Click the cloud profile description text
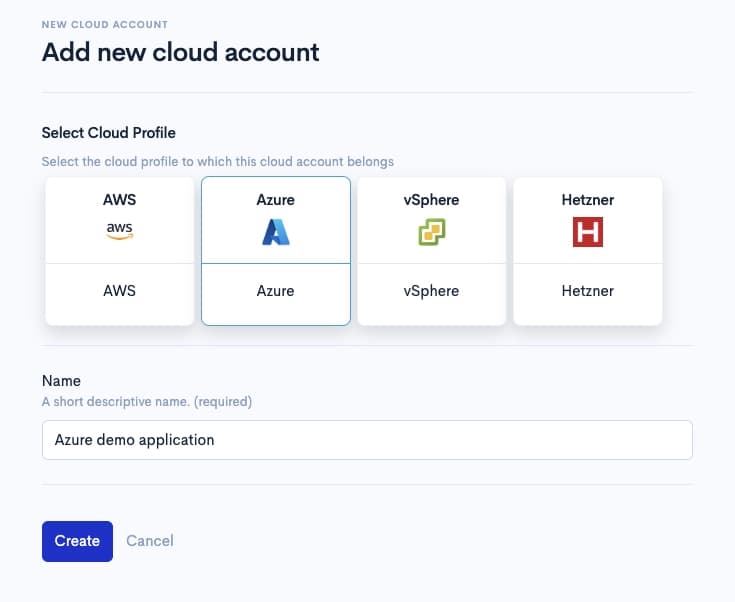 point(218,162)
